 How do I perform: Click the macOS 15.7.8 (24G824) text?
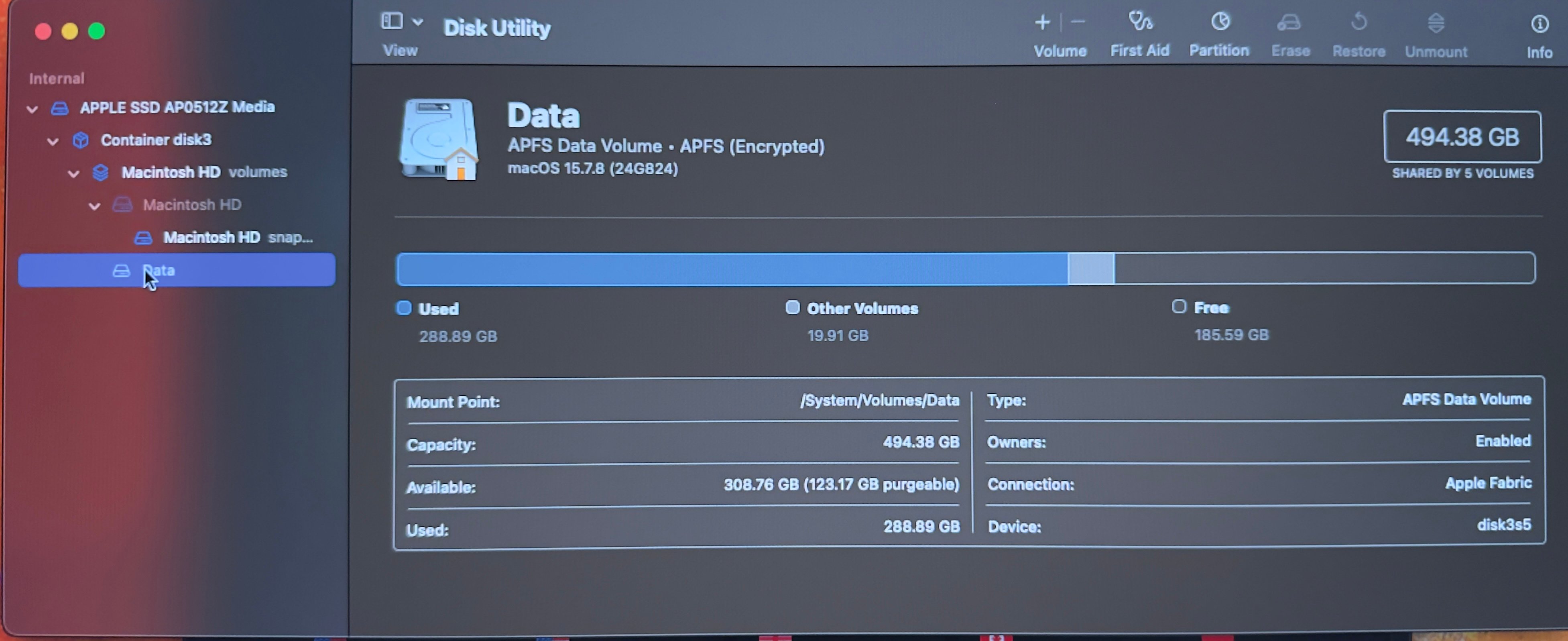tap(593, 168)
